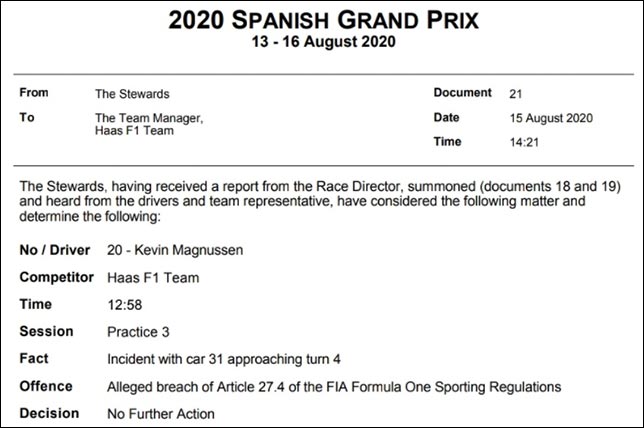Select the date 15 August 2020
This screenshot has width=644, height=428.
[551, 118]
